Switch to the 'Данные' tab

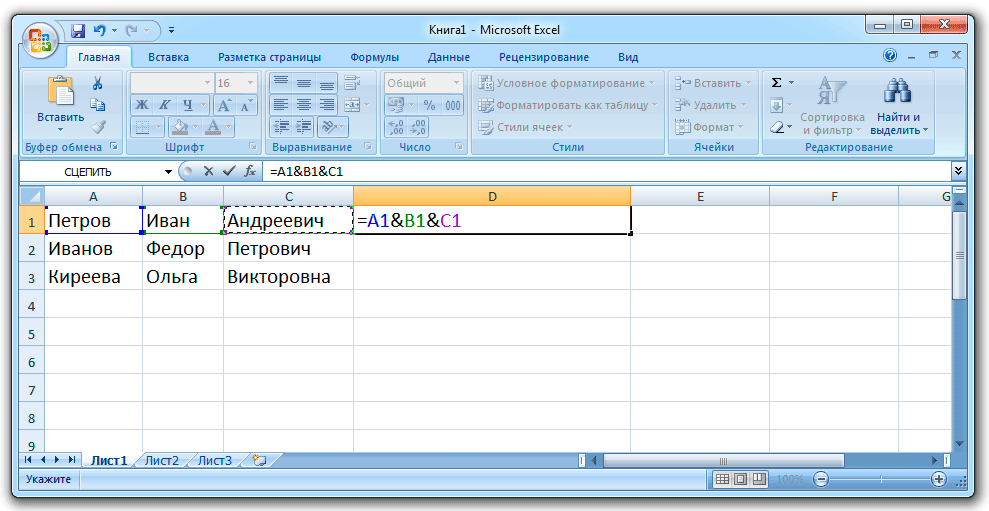pos(448,57)
